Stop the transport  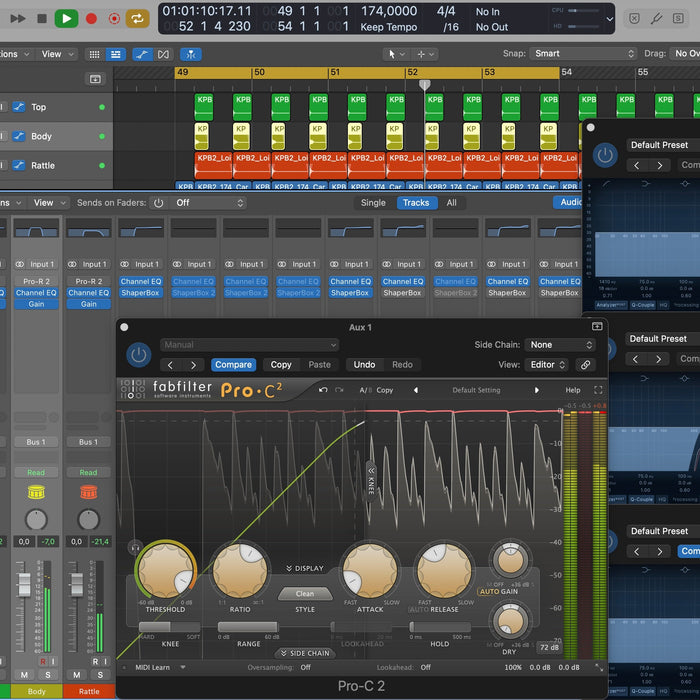pyautogui.click(x=42, y=18)
